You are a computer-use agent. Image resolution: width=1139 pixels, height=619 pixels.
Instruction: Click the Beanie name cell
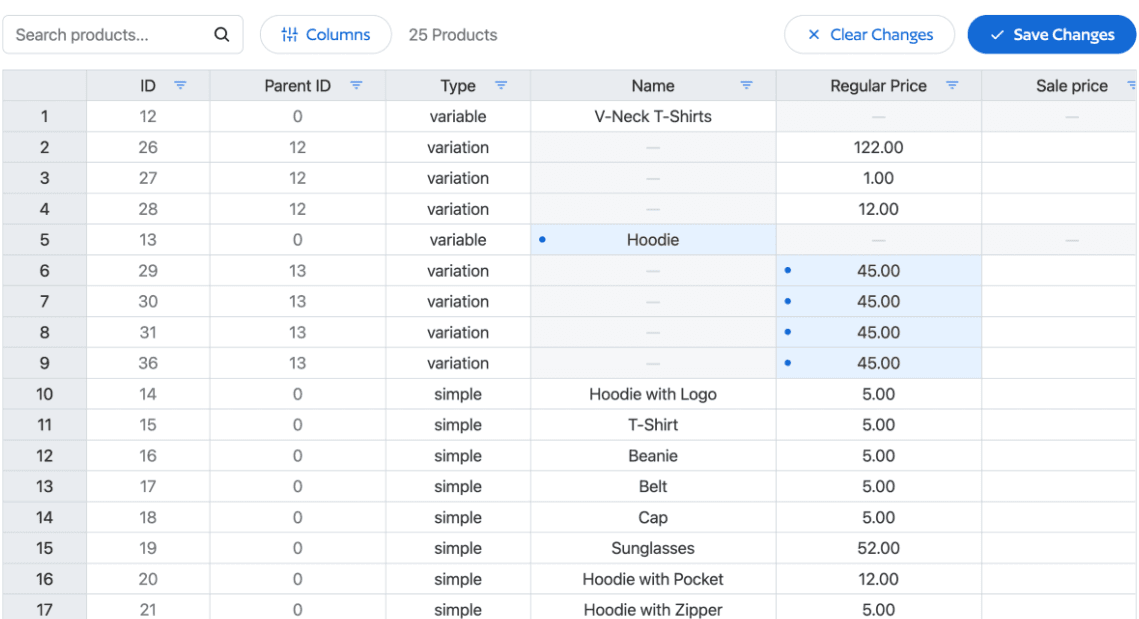pyautogui.click(x=653, y=456)
